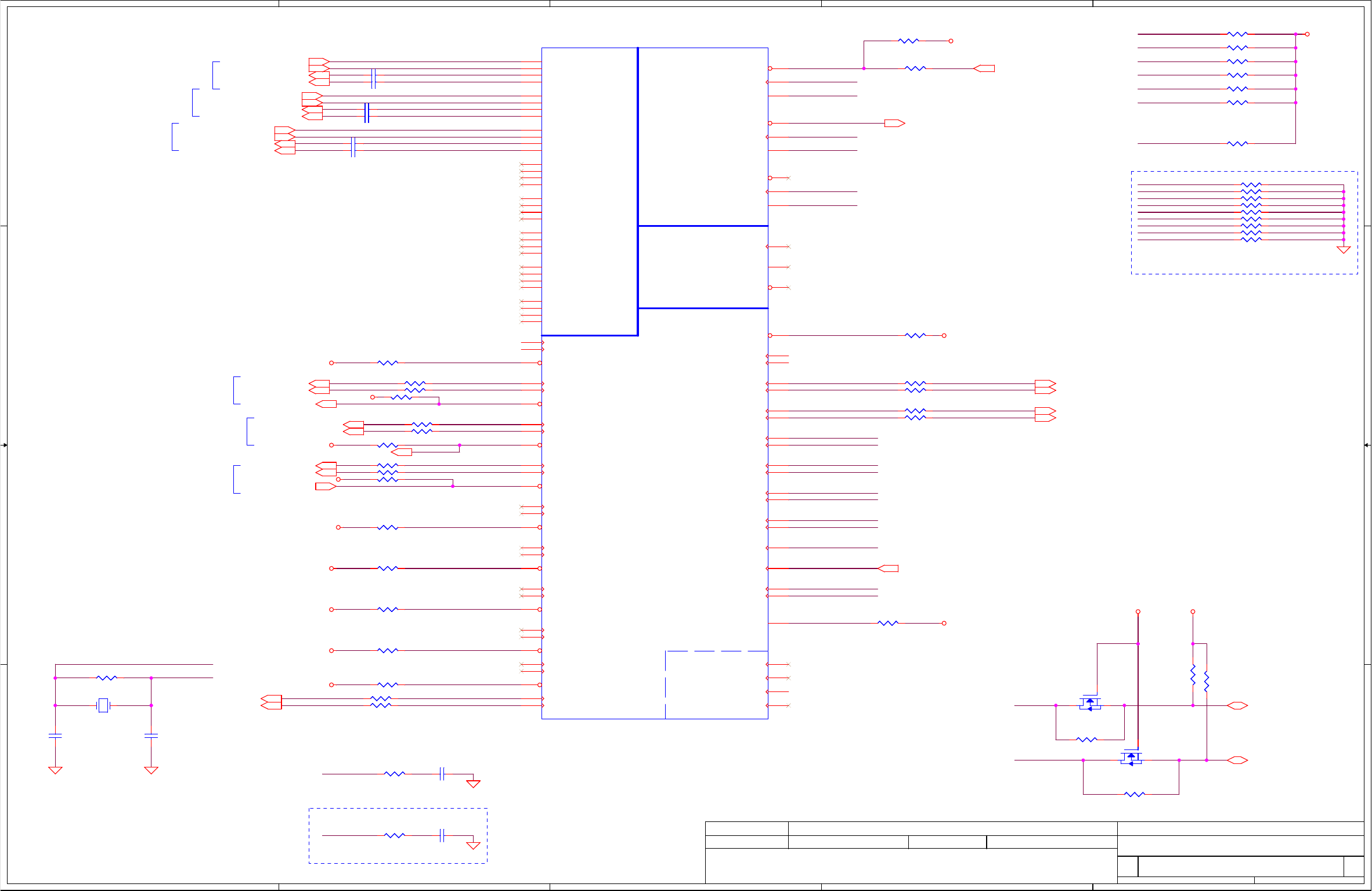Select the topmost resistor at upper right
Screen dimensions: 1372x891
pyautogui.click(x=1237, y=34)
